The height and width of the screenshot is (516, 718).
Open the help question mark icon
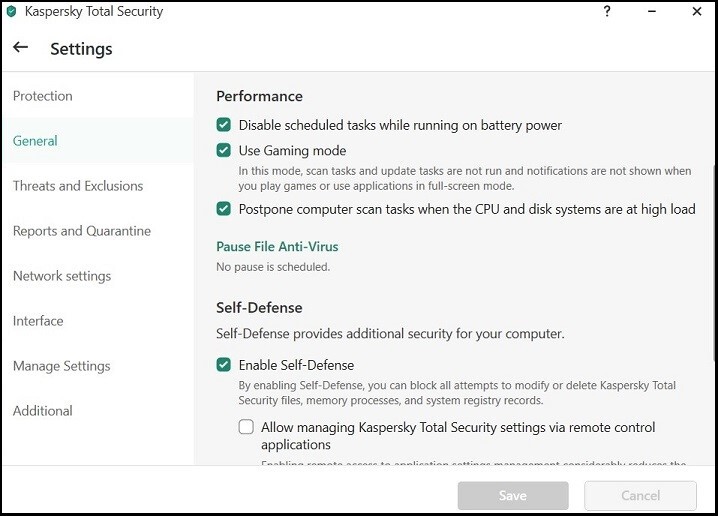pyautogui.click(x=608, y=12)
